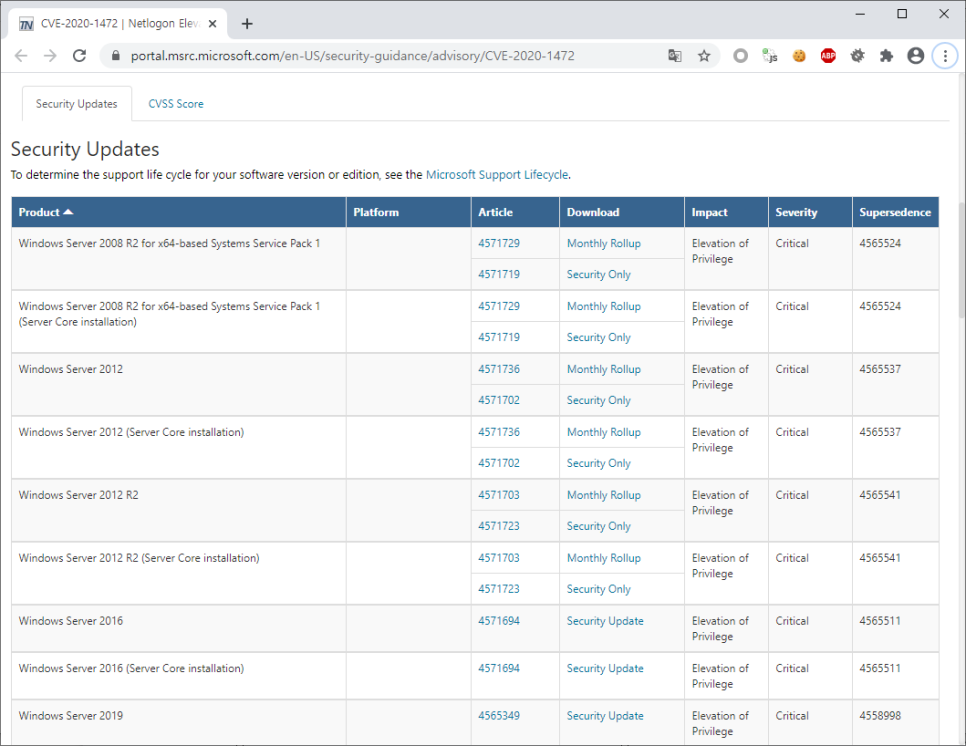Viewport: 966px width, 746px height.
Task: Download Security Only for Server 2008 R2 SP1
Action: (599, 274)
